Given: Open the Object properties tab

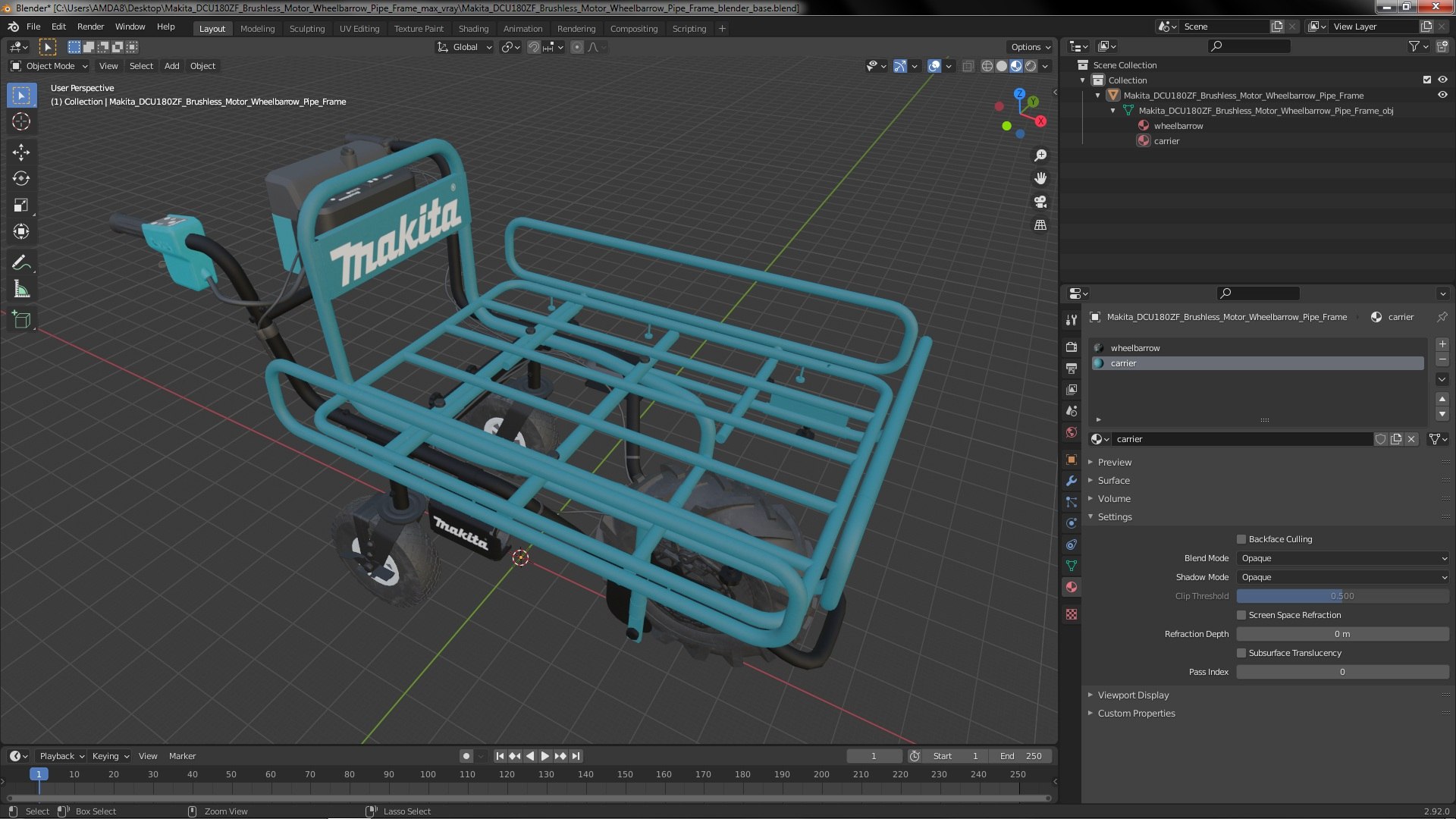Looking at the screenshot, I should [x=1072, y=460].
